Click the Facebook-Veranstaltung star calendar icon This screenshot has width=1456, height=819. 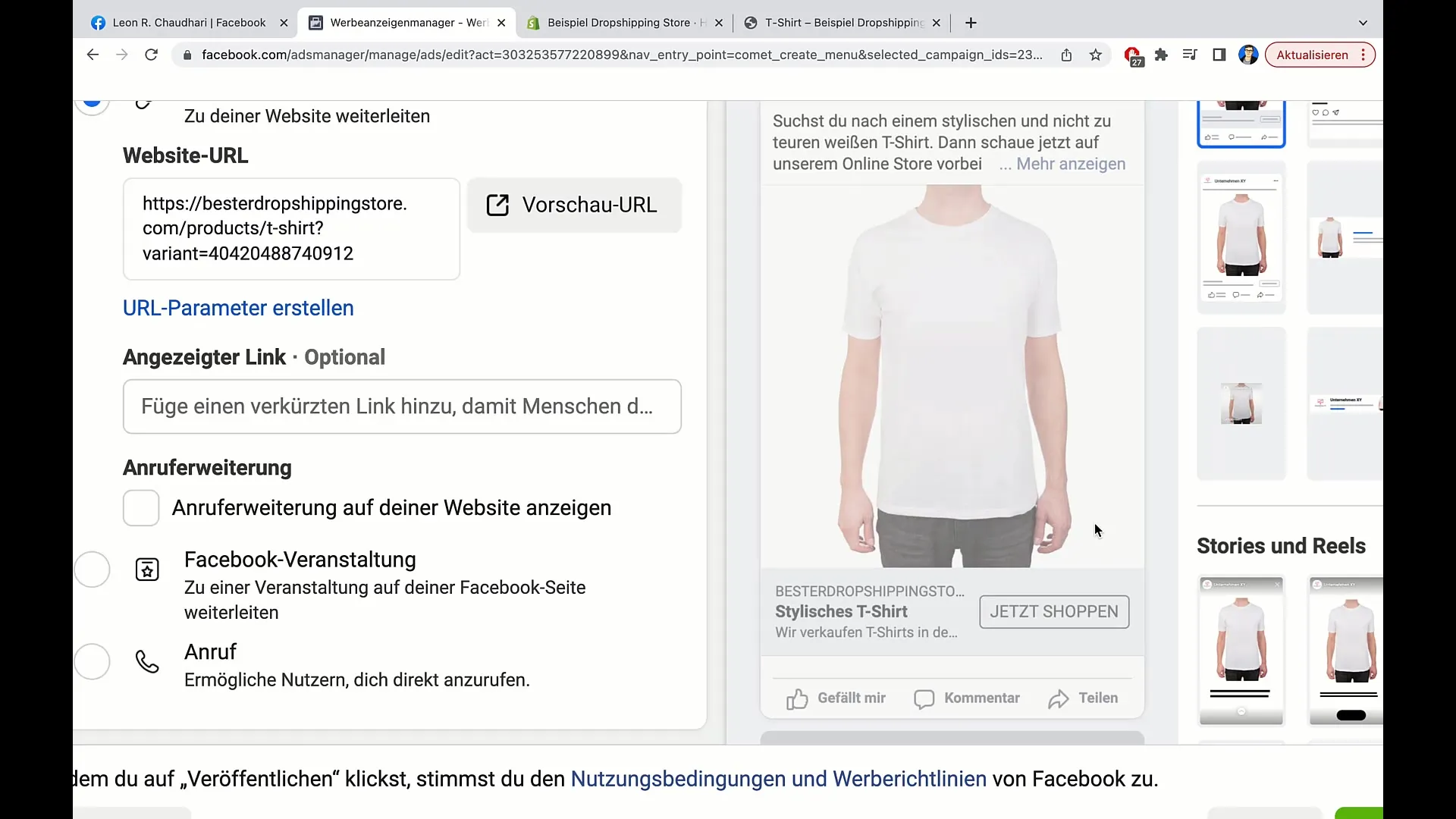point(147,570)
